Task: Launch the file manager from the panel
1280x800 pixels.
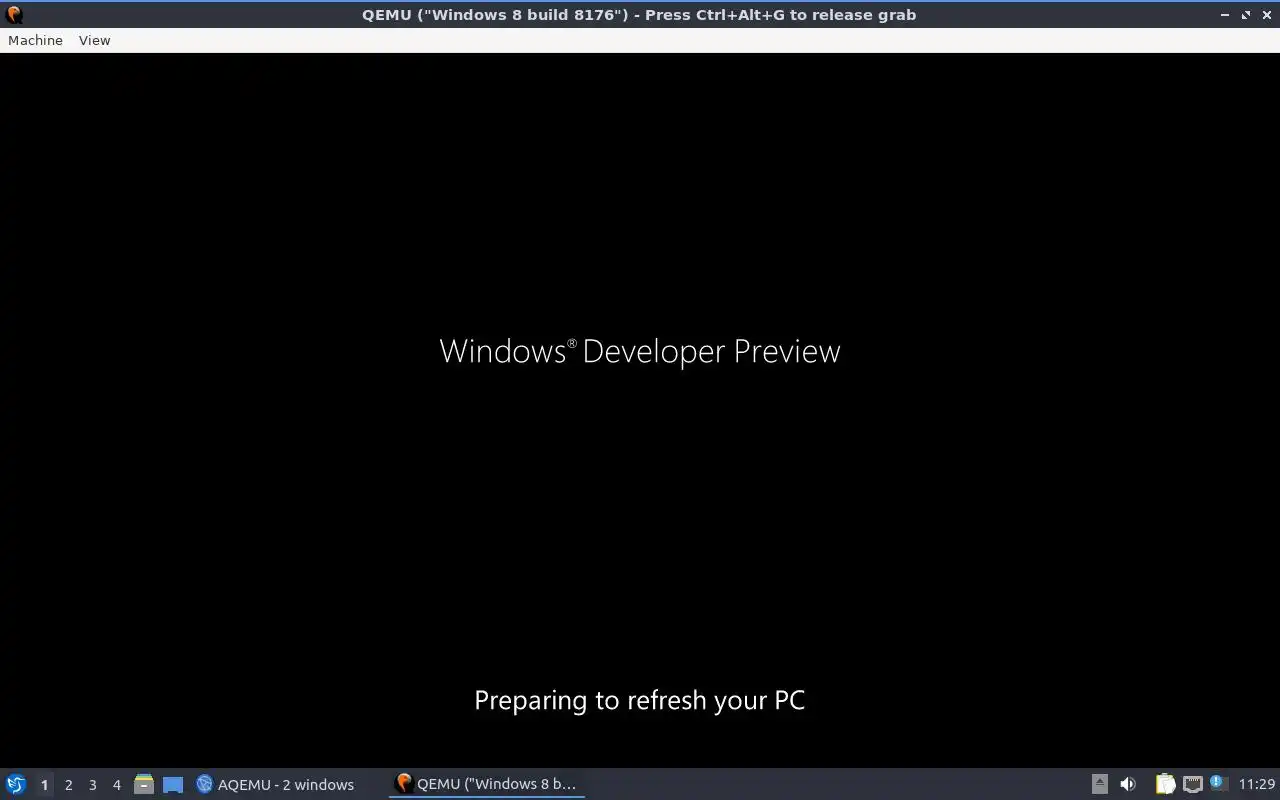Action: click(144, 784)
